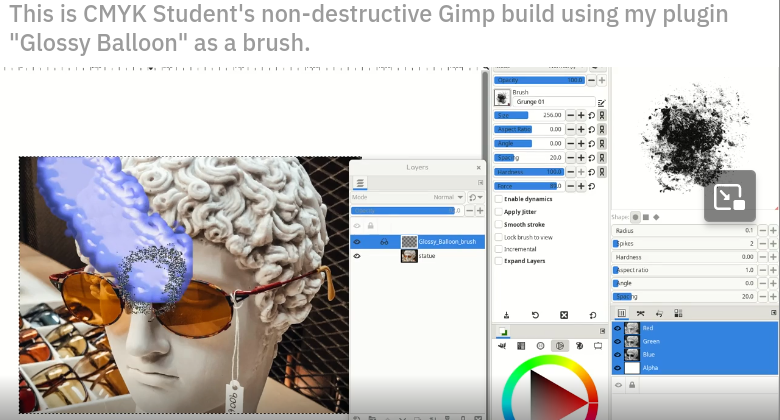Reset Aspect Ratio to brush default
Screen dimensions: 780x420
point(591,129)
